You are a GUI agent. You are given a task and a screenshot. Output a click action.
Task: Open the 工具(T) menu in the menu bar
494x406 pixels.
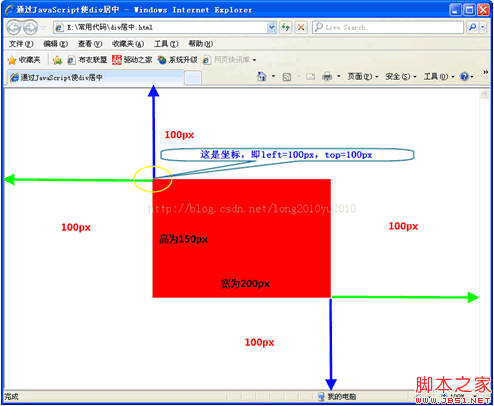(166, 44)
